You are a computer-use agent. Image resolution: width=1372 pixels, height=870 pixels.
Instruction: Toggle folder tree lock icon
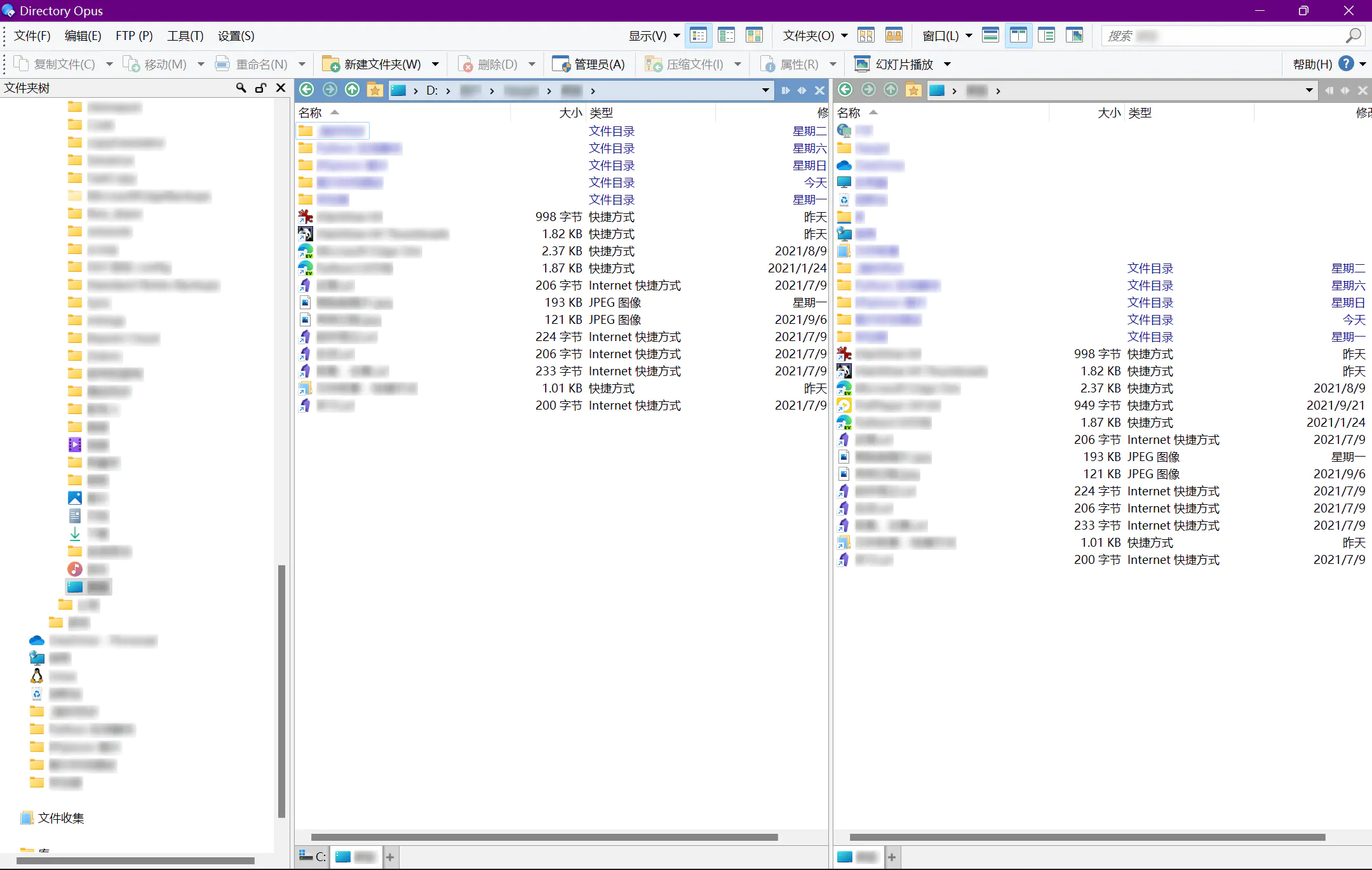coord(260,88)
